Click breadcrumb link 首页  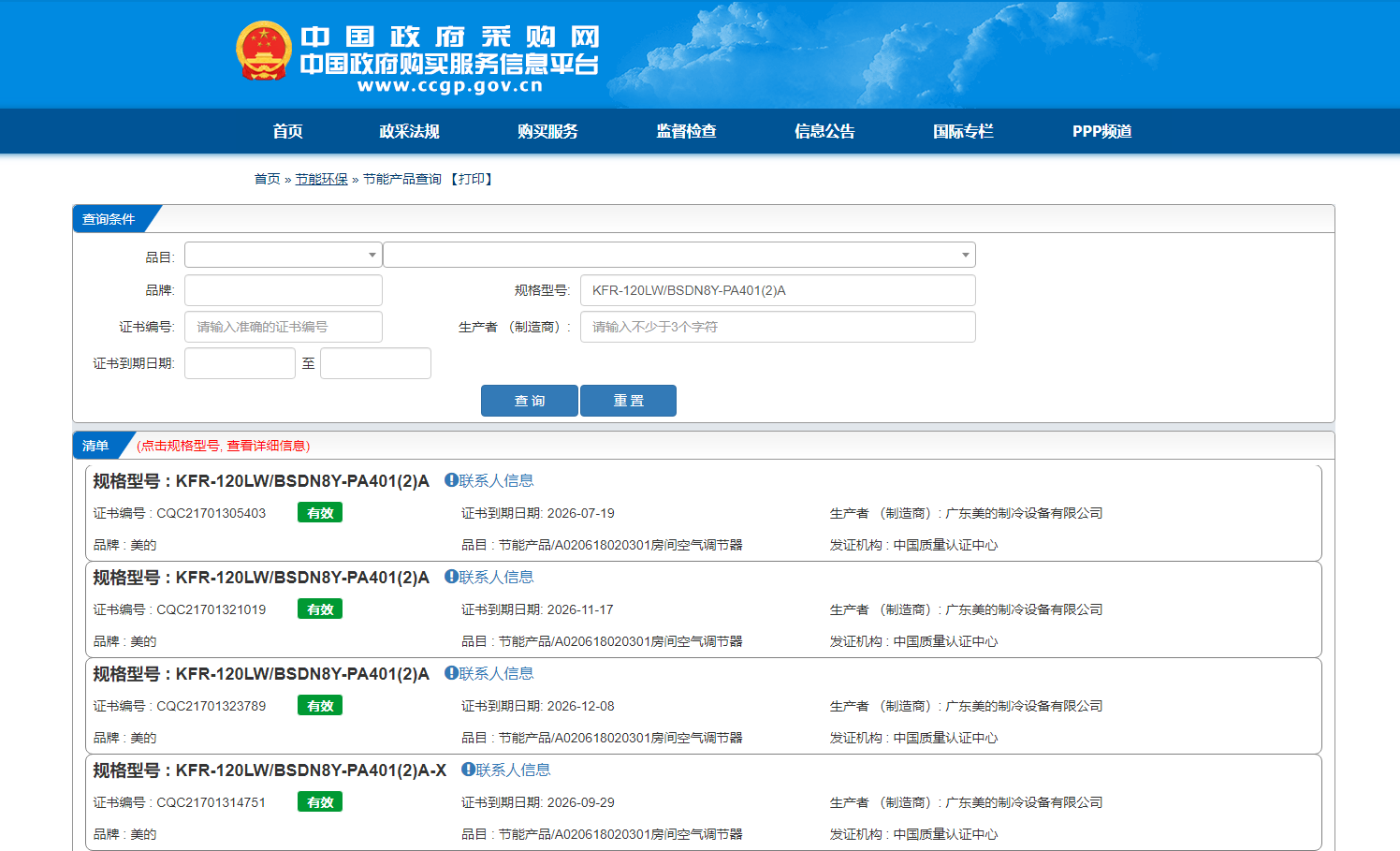tap(268, 179)
